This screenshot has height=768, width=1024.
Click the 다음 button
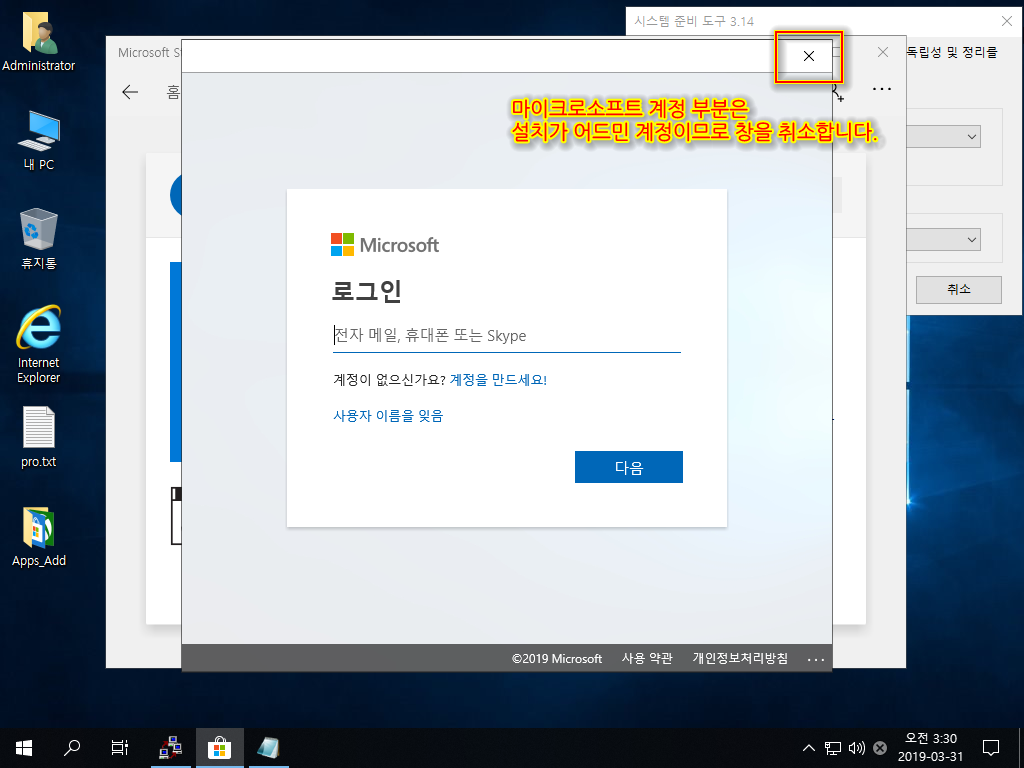coord(629,467)
